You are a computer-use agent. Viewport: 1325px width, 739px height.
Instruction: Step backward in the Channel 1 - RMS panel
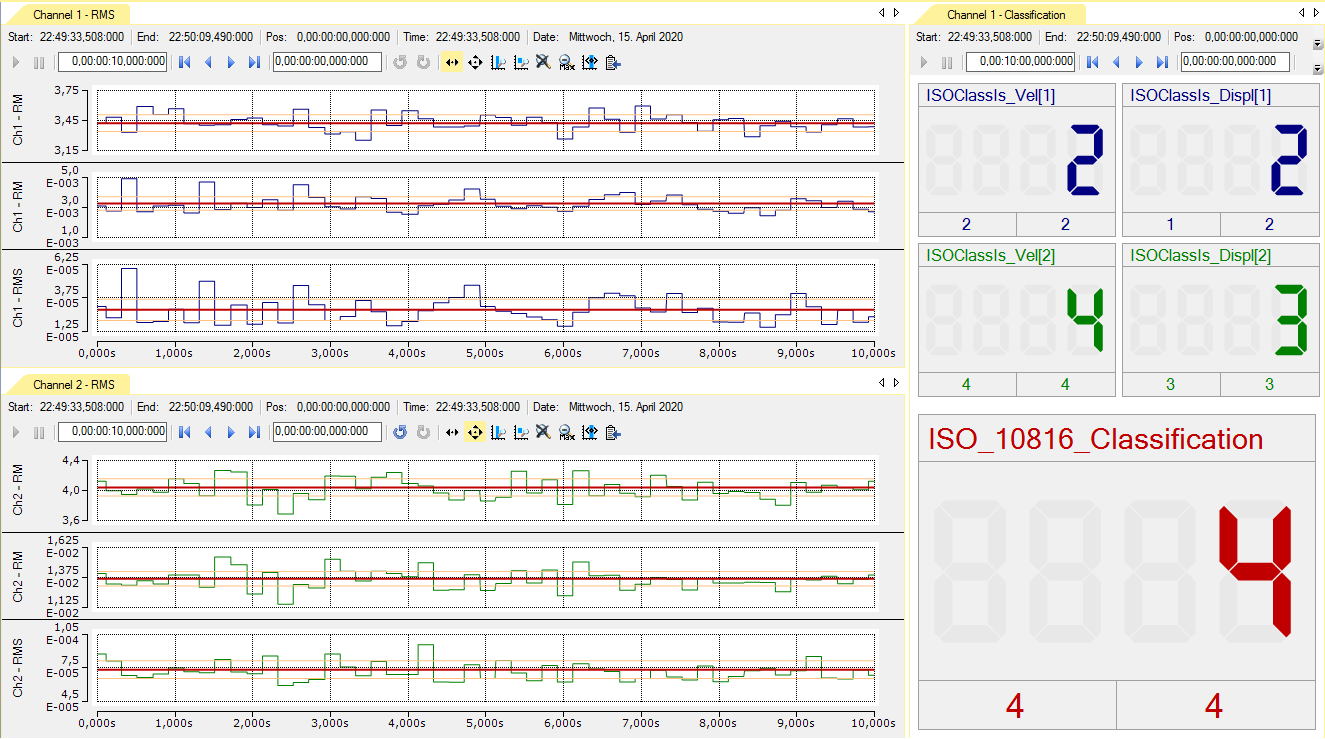[x=208, y=62]
